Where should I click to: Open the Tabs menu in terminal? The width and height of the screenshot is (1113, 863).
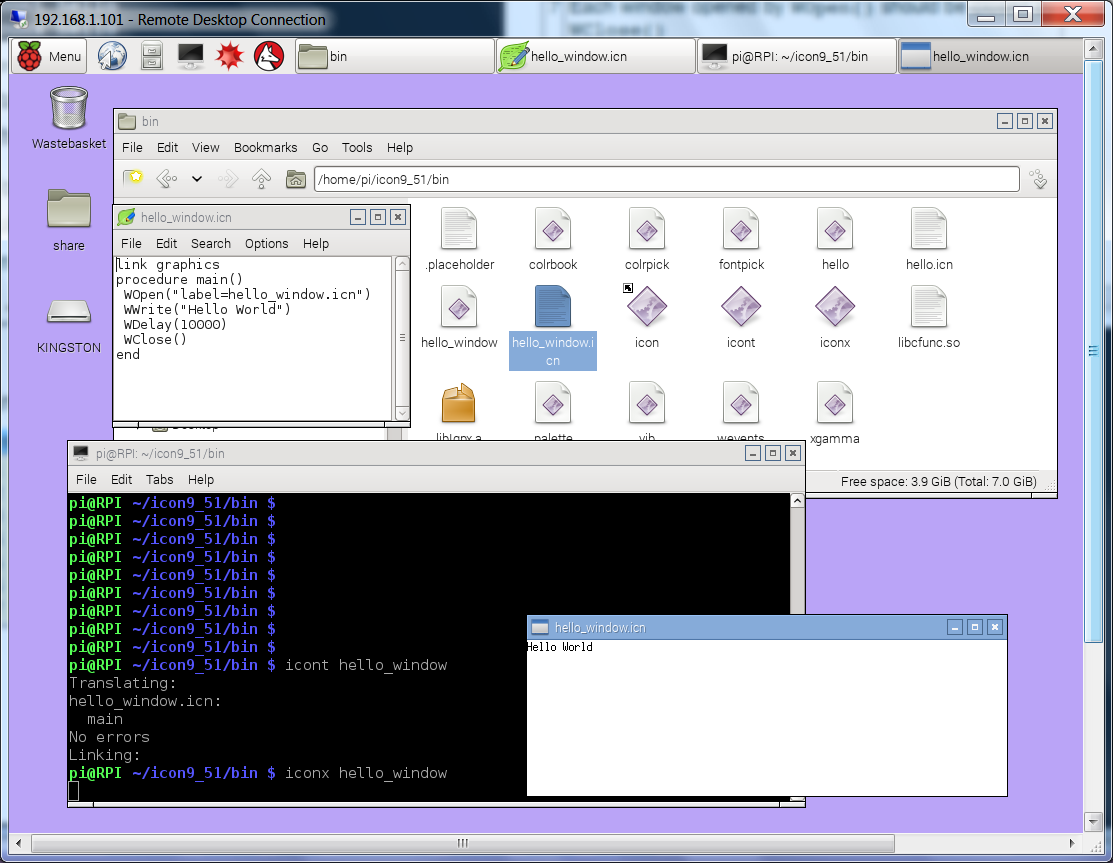159,479
